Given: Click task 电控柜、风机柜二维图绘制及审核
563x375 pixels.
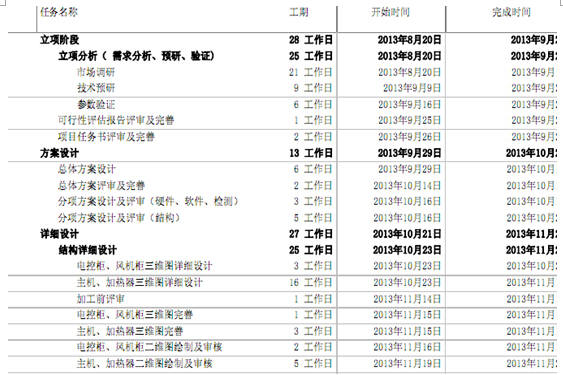Looking at the screenshot, I should (149, 347).
